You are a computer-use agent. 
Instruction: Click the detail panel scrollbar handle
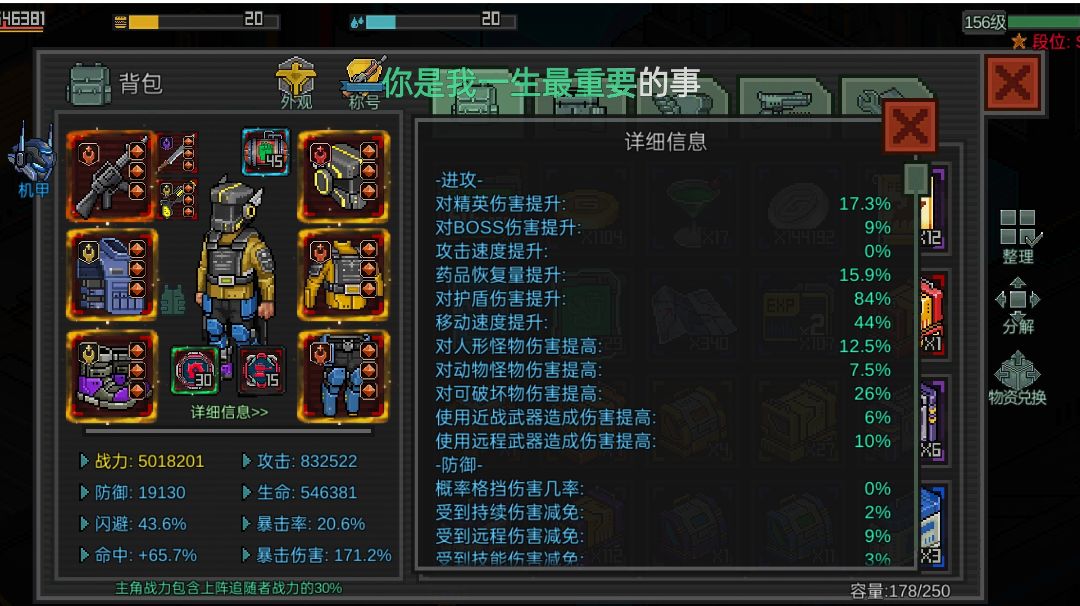915,178
